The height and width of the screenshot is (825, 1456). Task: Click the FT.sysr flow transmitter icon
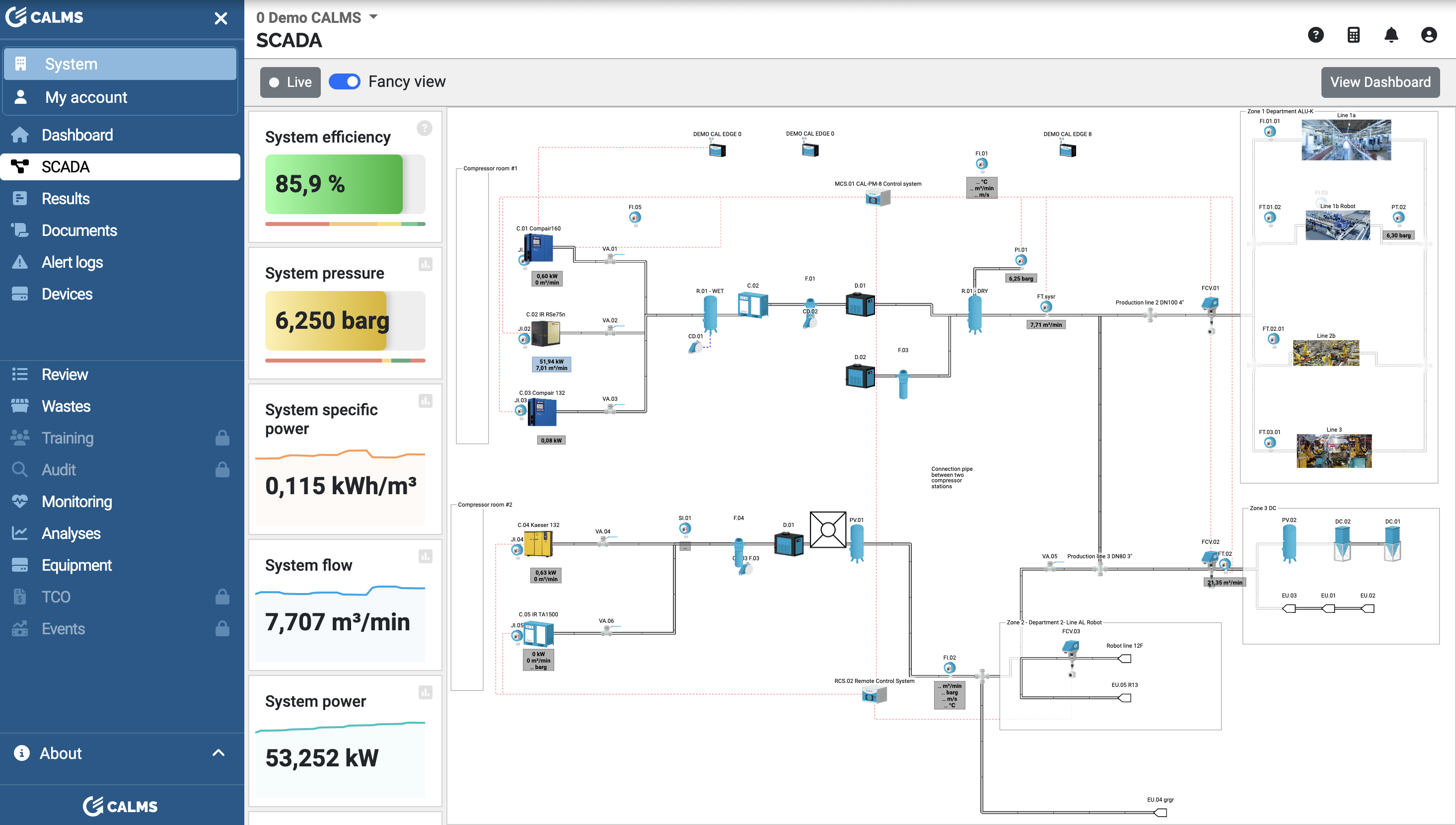(x=1046, y=307)
